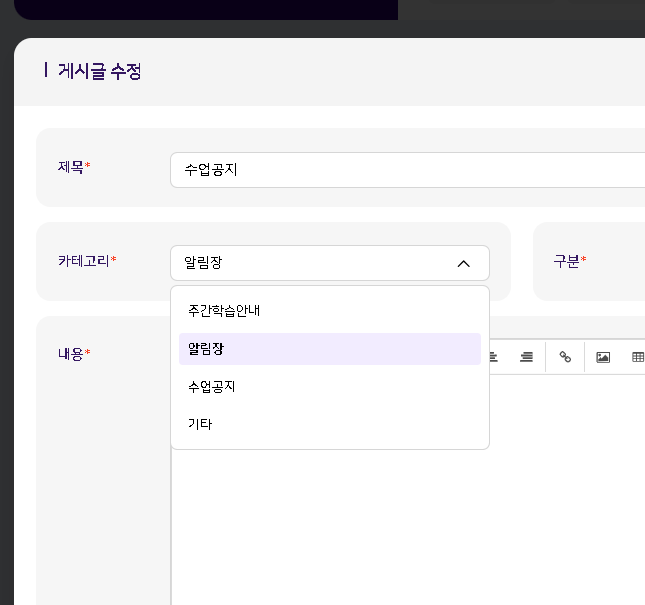Align text right in the editor toolbar

click(526, 357)
